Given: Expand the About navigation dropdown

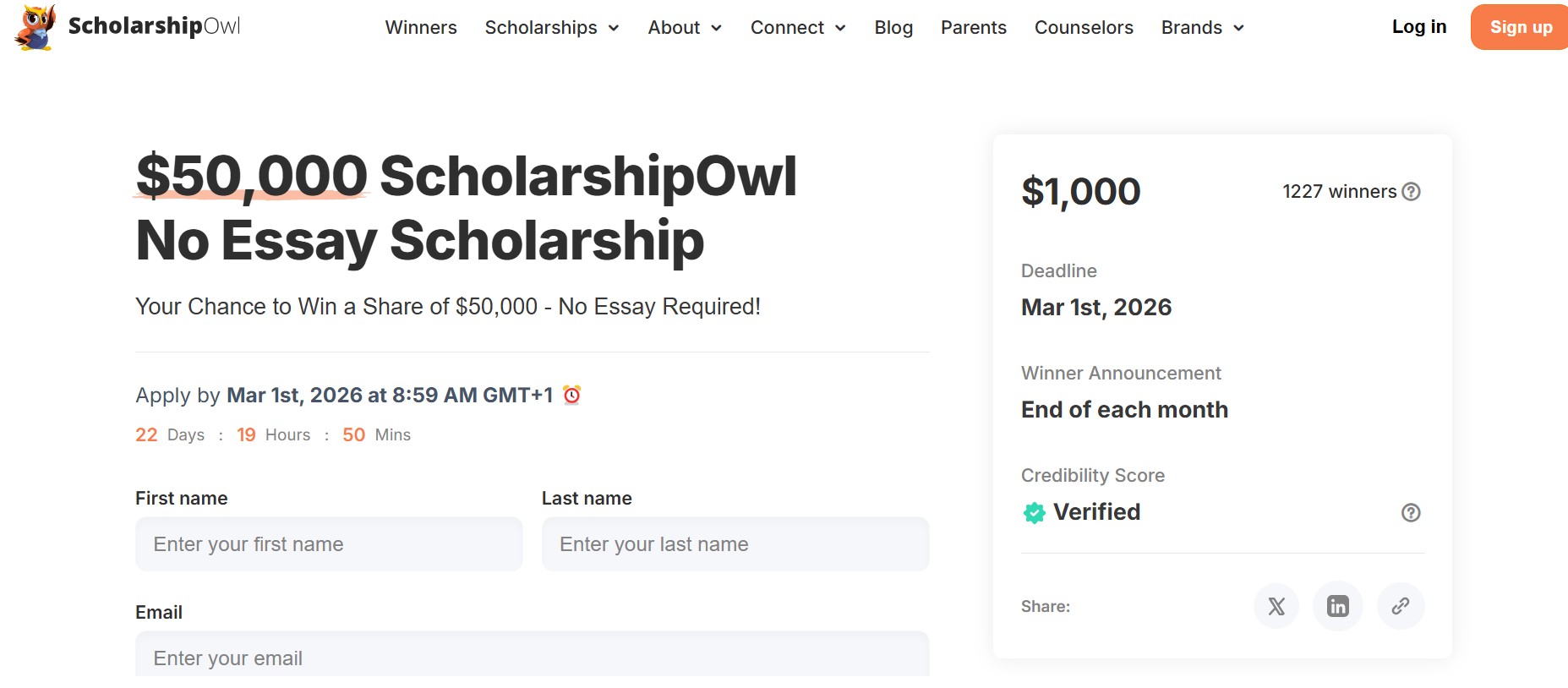Looking at the screenshot, I should pyautogui.click(x=684, y=27).
